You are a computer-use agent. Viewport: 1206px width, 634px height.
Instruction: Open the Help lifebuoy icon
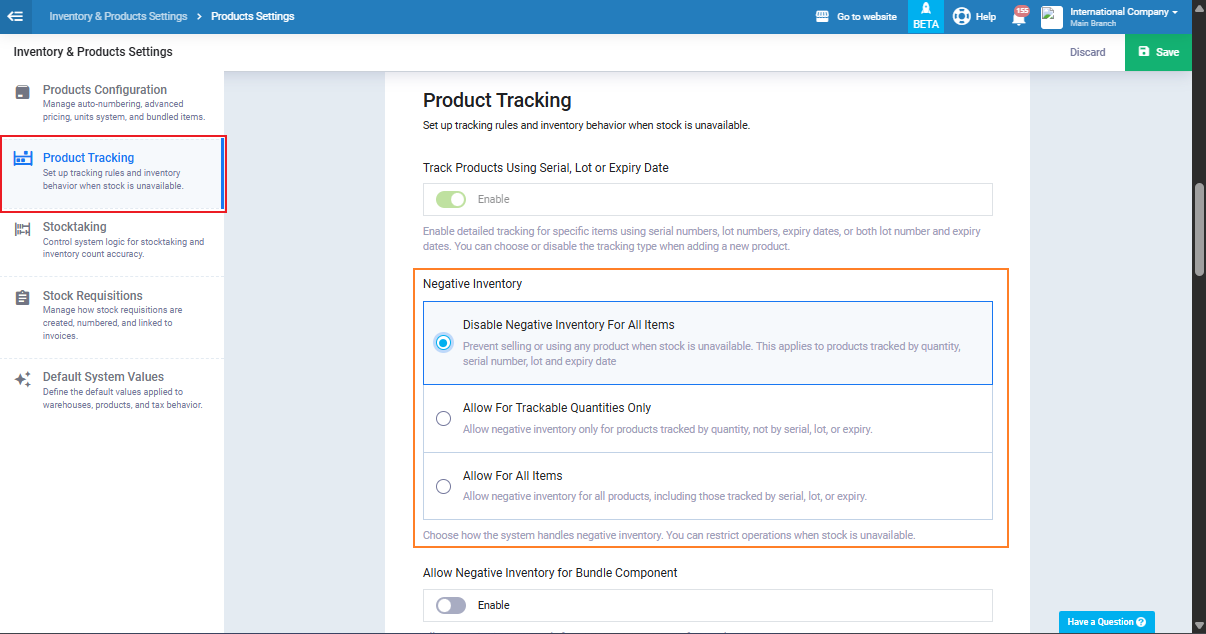click(x=962, y=17)
